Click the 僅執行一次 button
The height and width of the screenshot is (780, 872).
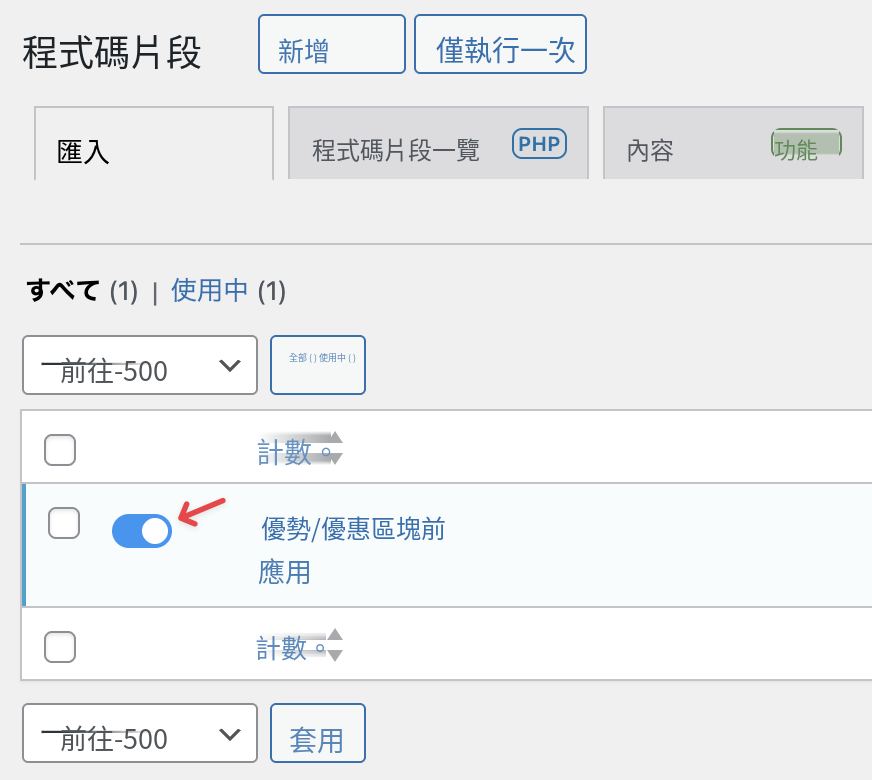(x=501, y=44)
